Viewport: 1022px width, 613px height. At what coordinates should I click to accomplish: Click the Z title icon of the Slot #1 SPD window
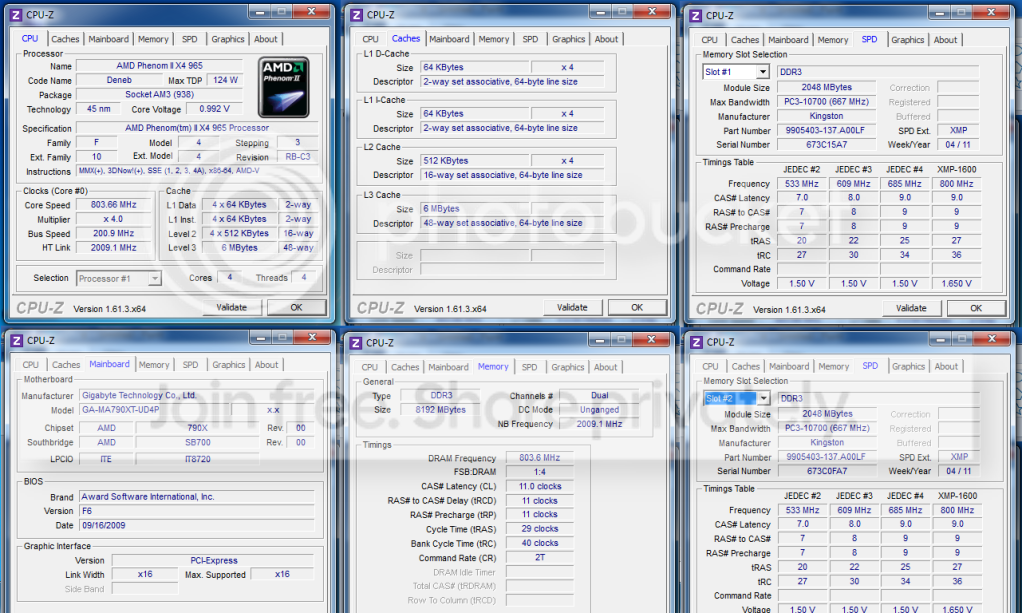tap(696, 15)
